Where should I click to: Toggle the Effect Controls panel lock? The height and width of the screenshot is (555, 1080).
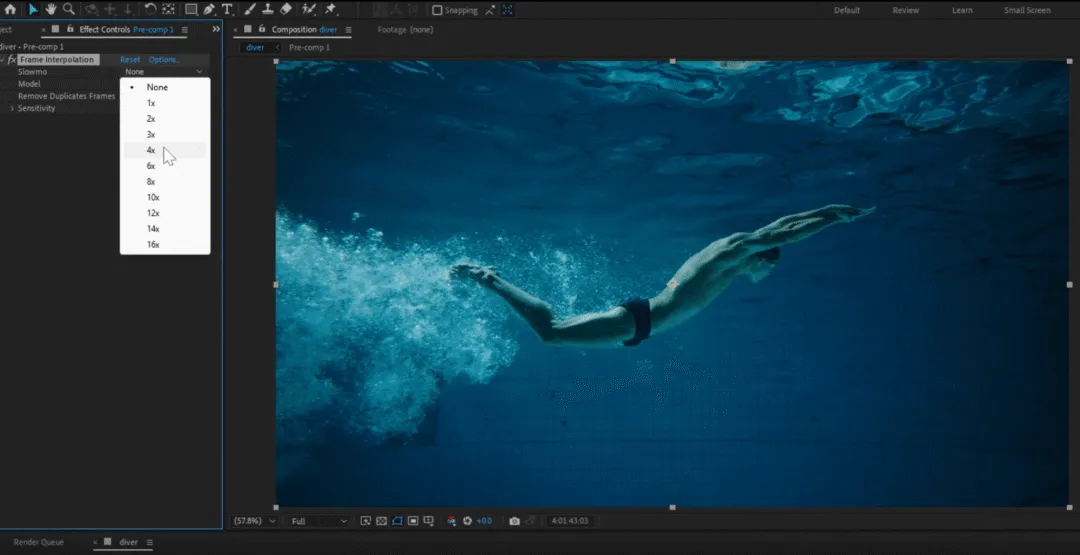tap(69, 30)
